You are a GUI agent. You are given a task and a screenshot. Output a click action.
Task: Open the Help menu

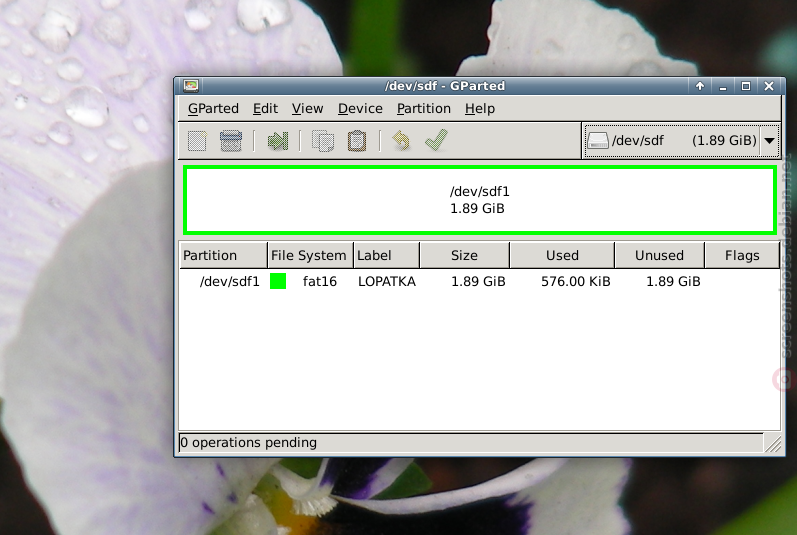point(479,109)
